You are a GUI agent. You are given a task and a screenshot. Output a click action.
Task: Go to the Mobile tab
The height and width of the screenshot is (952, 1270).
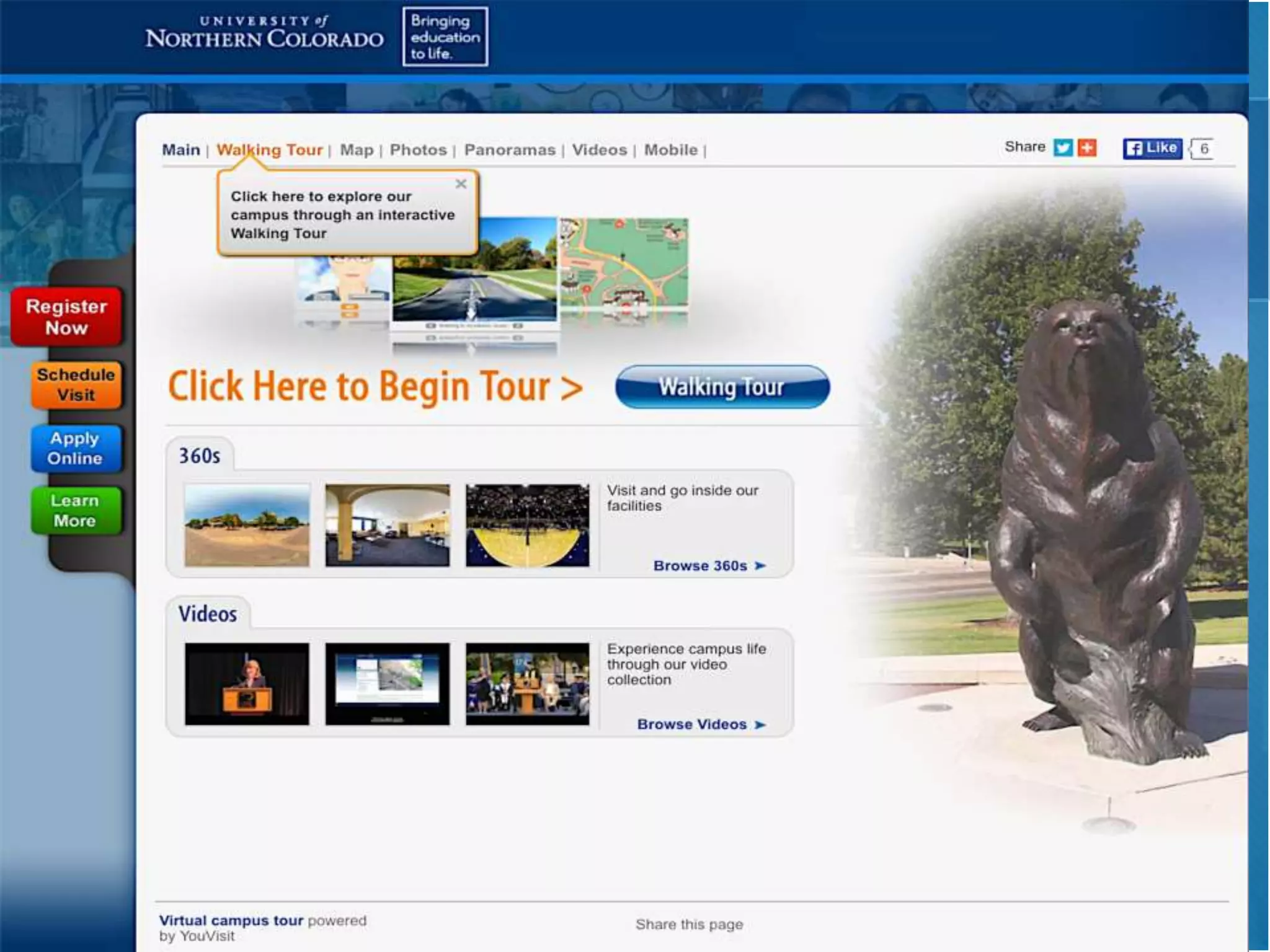[x=670, y=150]
